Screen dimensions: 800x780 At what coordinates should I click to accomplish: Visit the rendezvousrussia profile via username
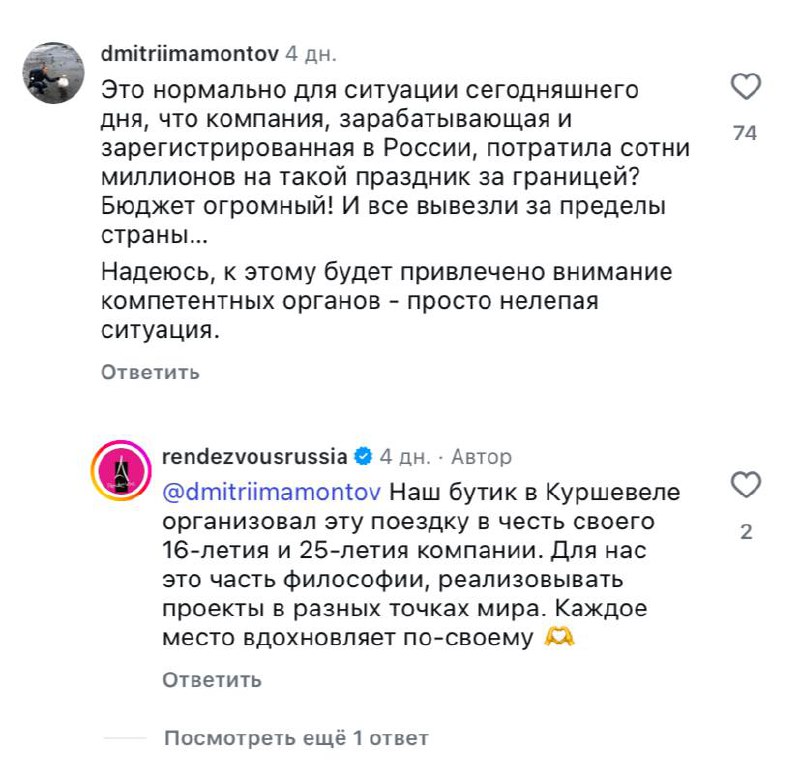(x=254, y=457)
